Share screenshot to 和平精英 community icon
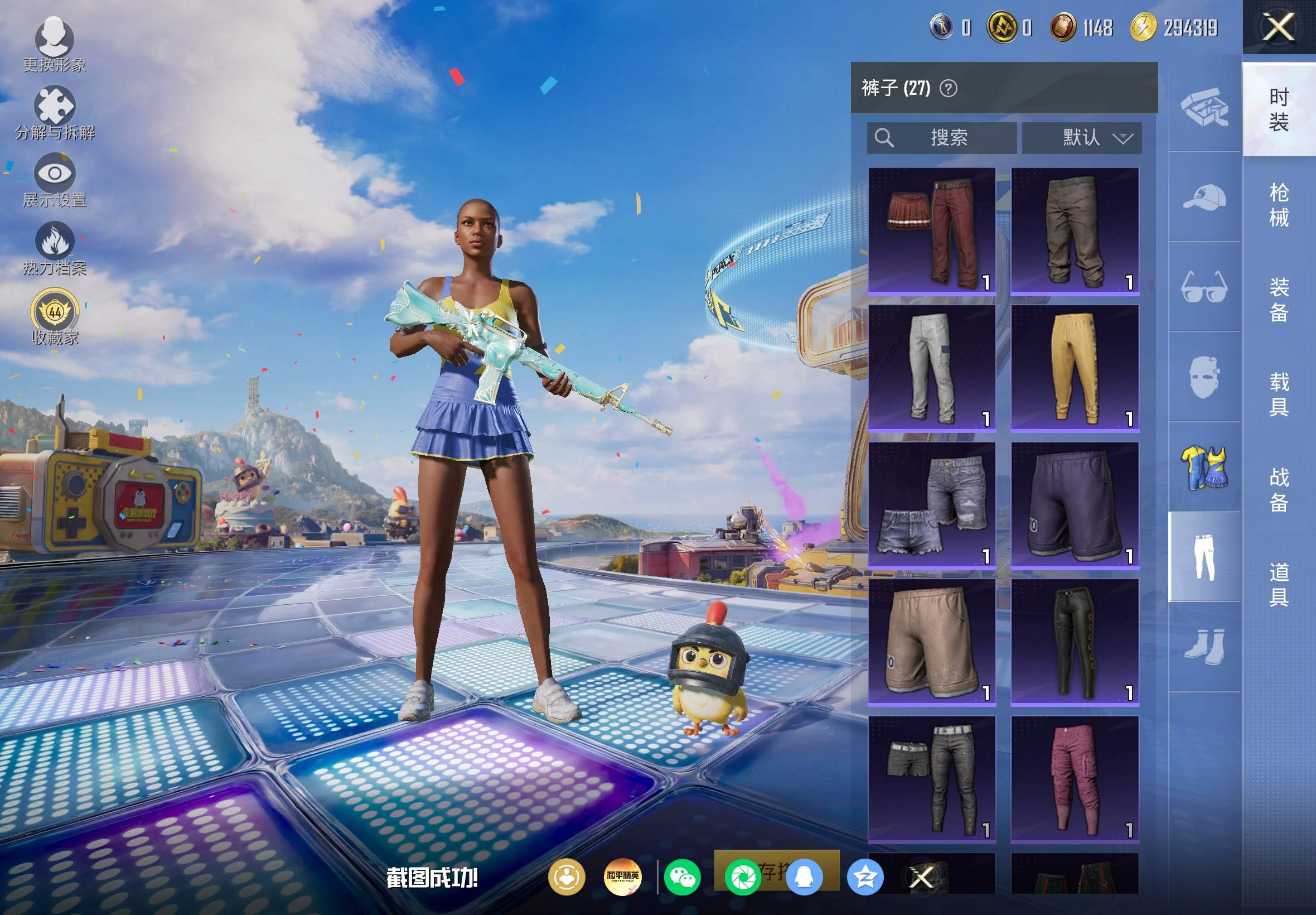The width and height of the screenshot is (1316, 915). 623,877
